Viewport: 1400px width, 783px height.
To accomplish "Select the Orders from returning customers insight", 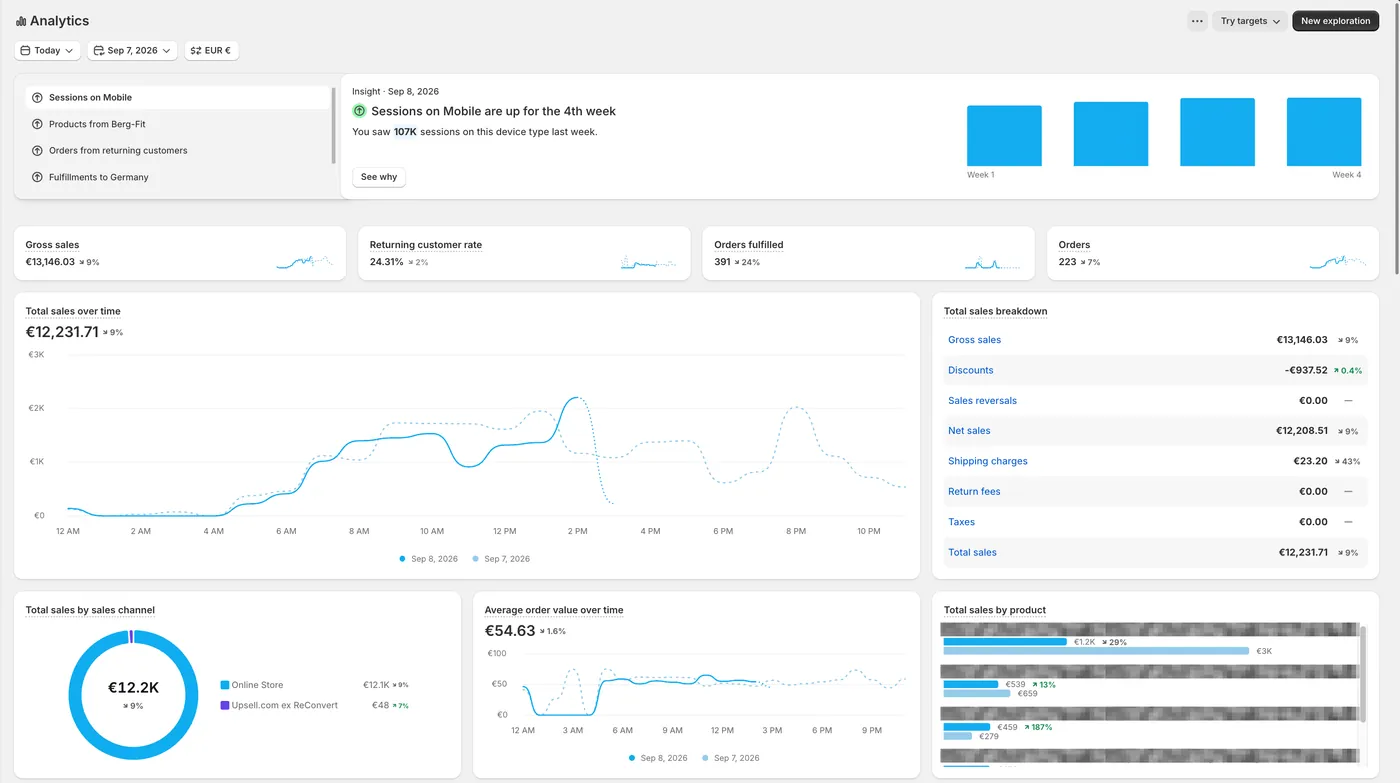I will click(178, 151).
